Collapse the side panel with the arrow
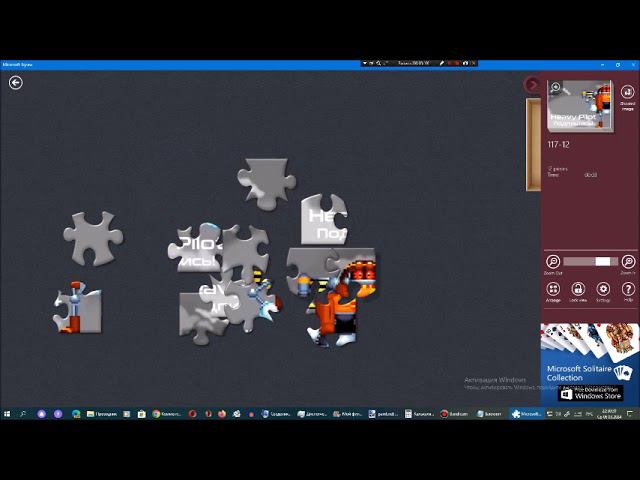 coord(532,84)
